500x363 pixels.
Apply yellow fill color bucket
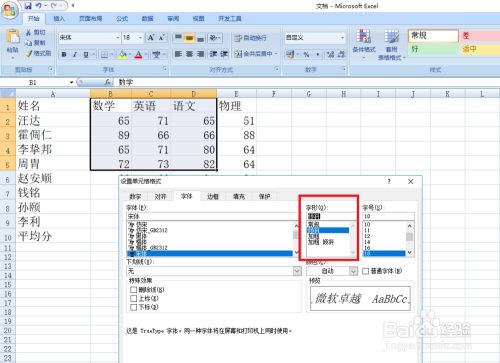(122, 54)
